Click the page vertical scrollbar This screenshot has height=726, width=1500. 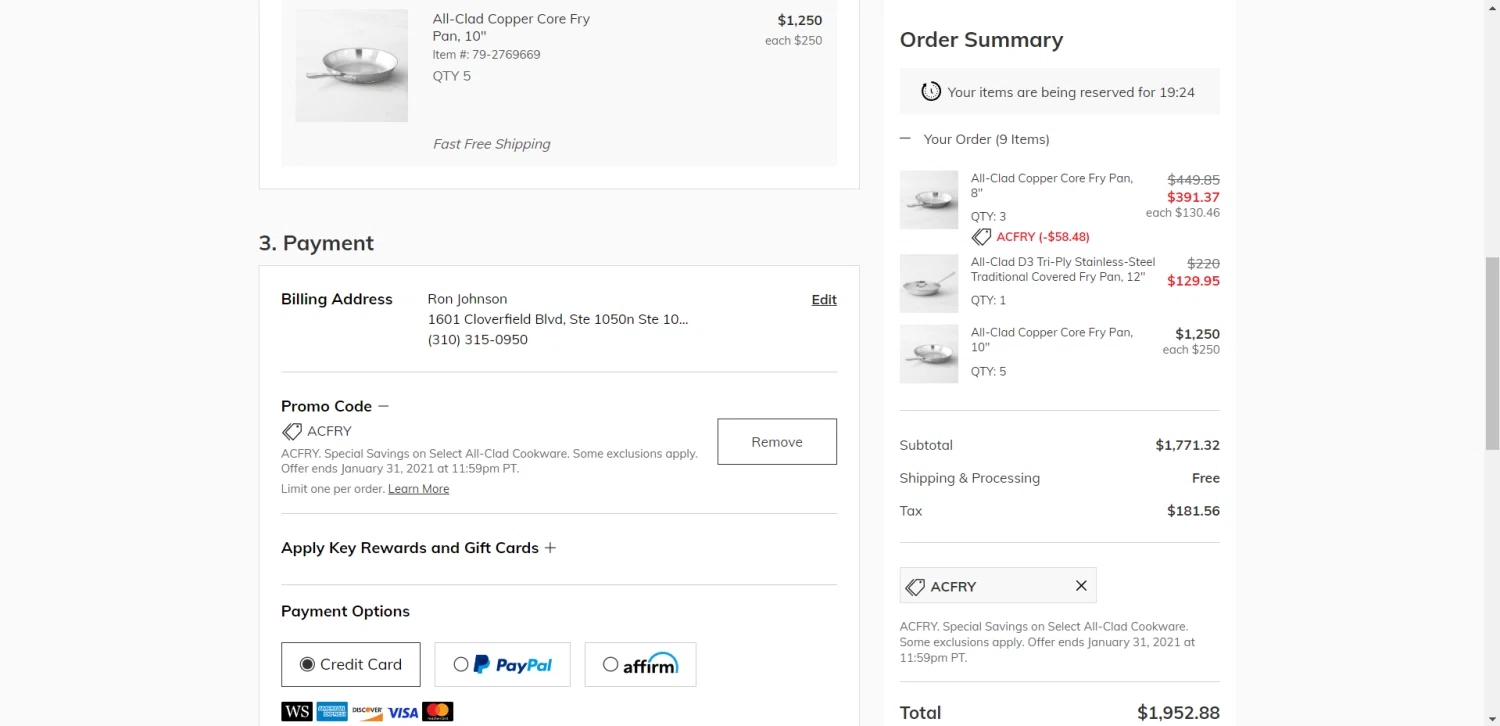coord(1492,350)
